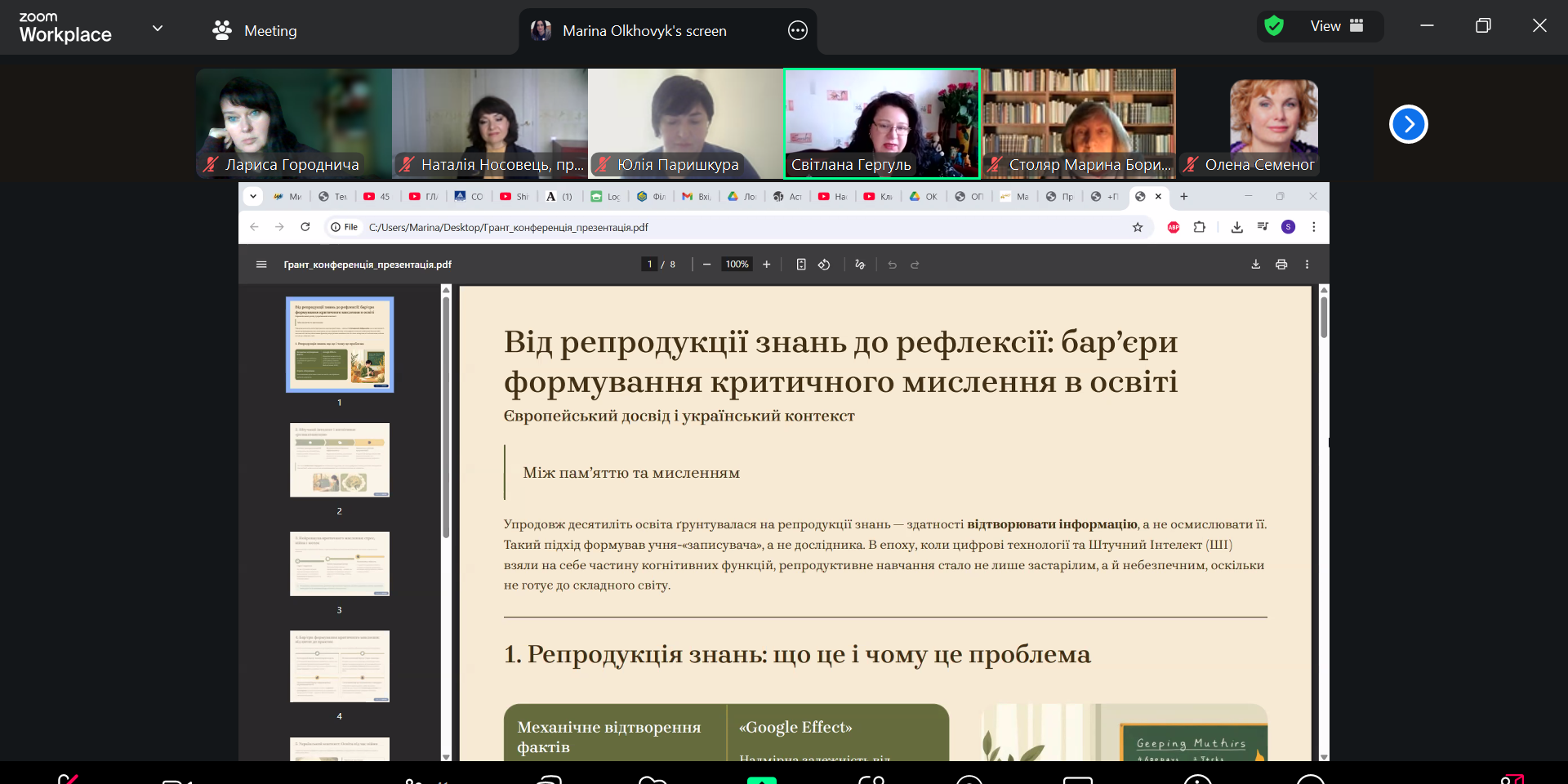This screenshot has width=1568, height=784.
Task: Select page 2 thumbnail in sidebar
Action: (340, 460)
